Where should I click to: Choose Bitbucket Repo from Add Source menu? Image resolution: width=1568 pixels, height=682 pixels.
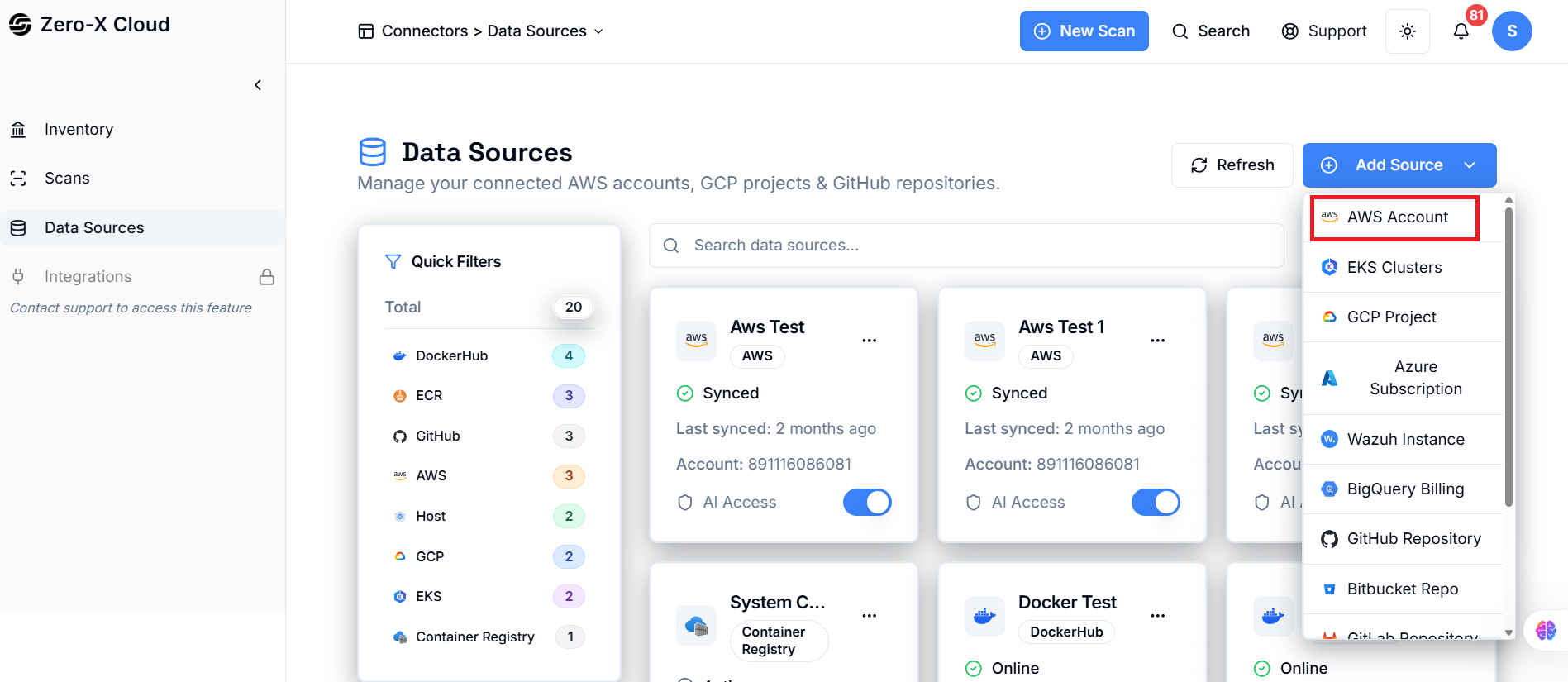pos(1403,589)
